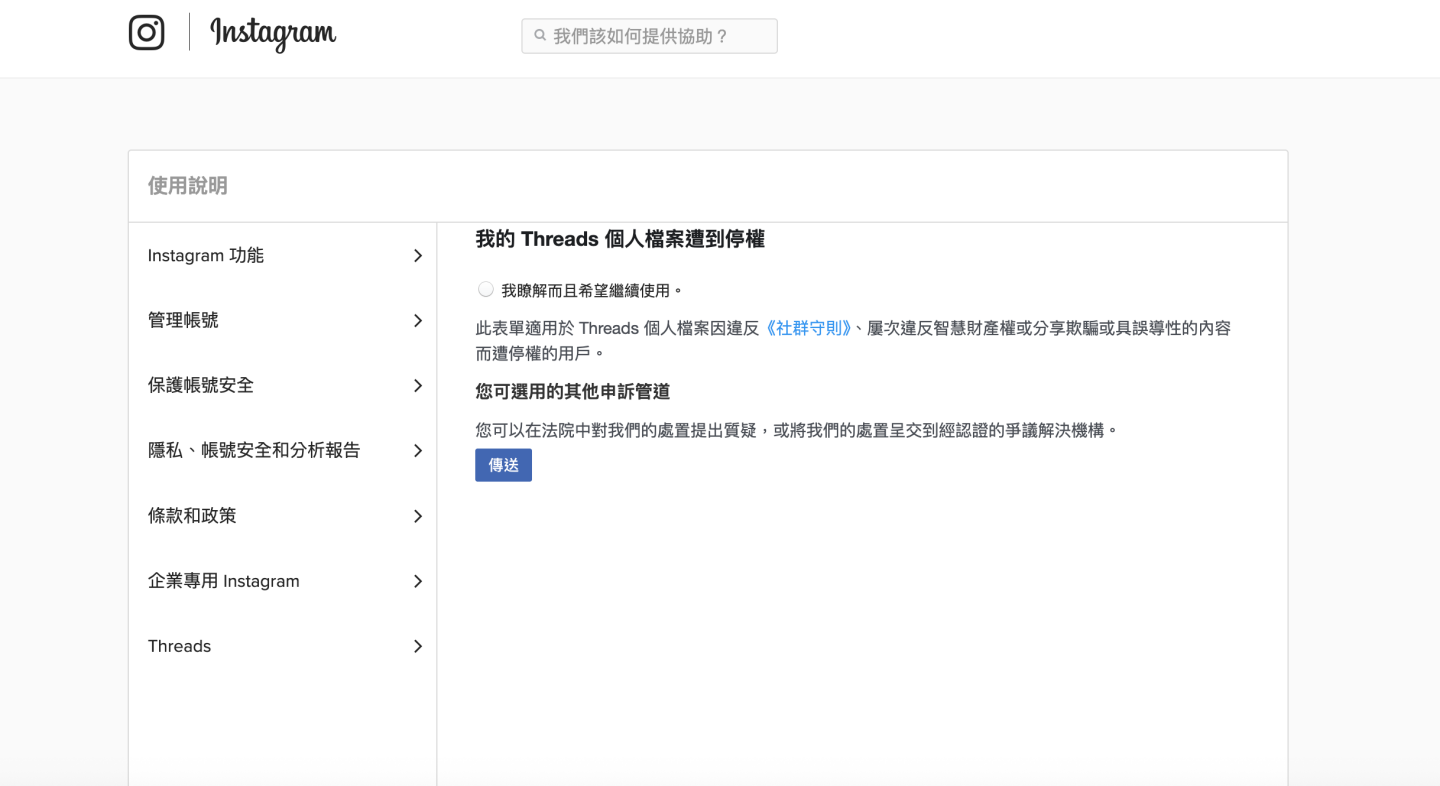Open the Threads sidebar menu item
This screenshot has width=1440, height=786.
pyautogui.click(x=283, y=646)
